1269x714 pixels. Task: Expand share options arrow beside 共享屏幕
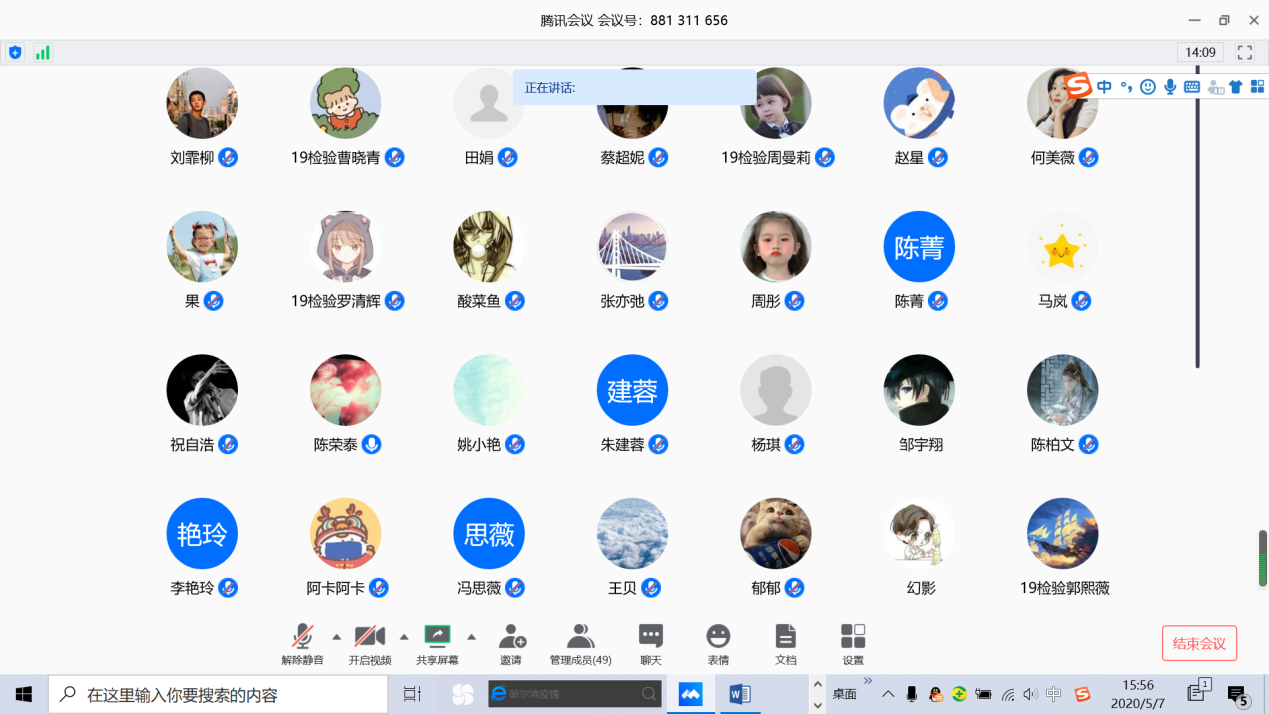pos(471,637)
